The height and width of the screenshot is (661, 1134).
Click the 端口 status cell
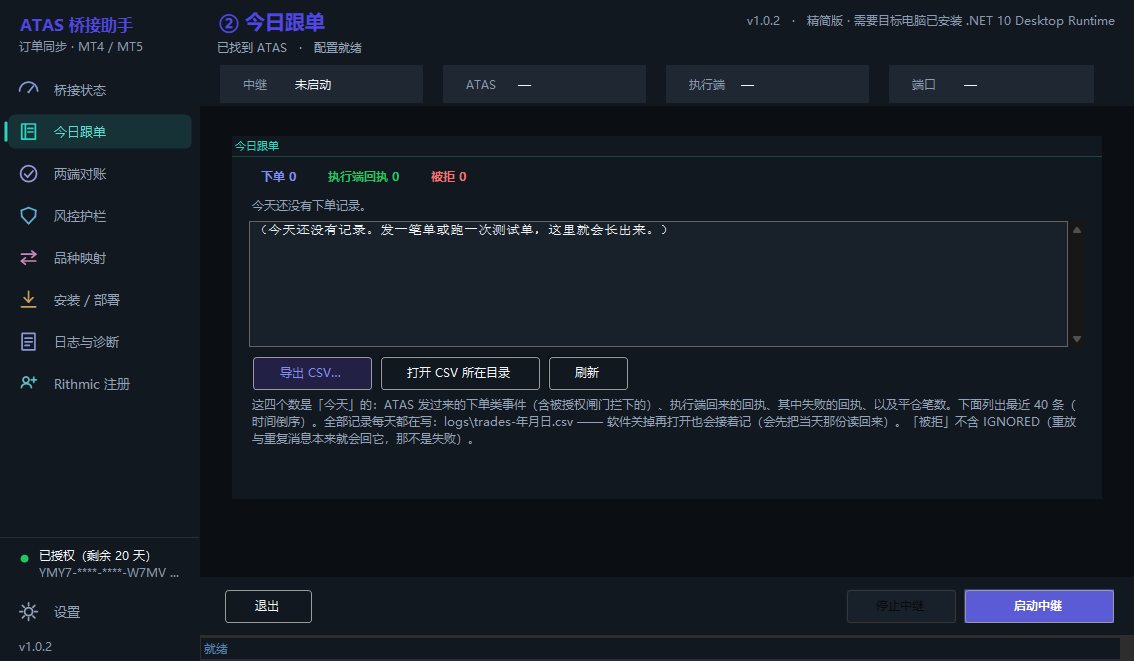(x=991, y=85)
